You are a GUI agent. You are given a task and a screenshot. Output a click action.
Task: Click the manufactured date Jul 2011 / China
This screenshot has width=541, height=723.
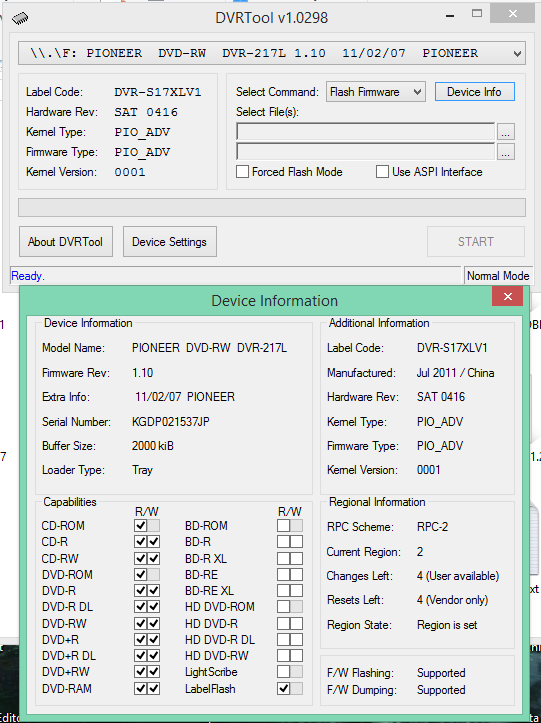[456, 373]
